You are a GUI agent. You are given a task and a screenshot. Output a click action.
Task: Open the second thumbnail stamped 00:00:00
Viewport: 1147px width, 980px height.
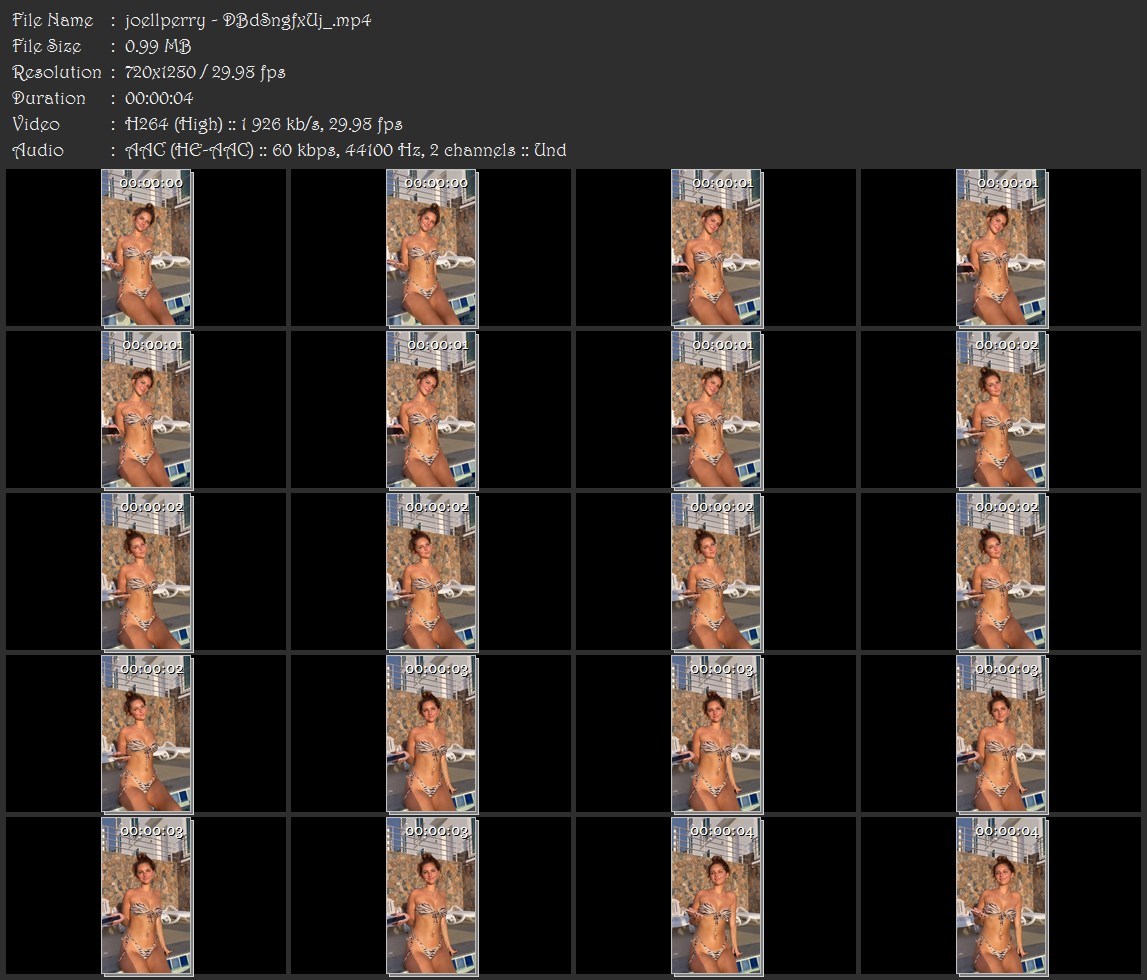432,247
